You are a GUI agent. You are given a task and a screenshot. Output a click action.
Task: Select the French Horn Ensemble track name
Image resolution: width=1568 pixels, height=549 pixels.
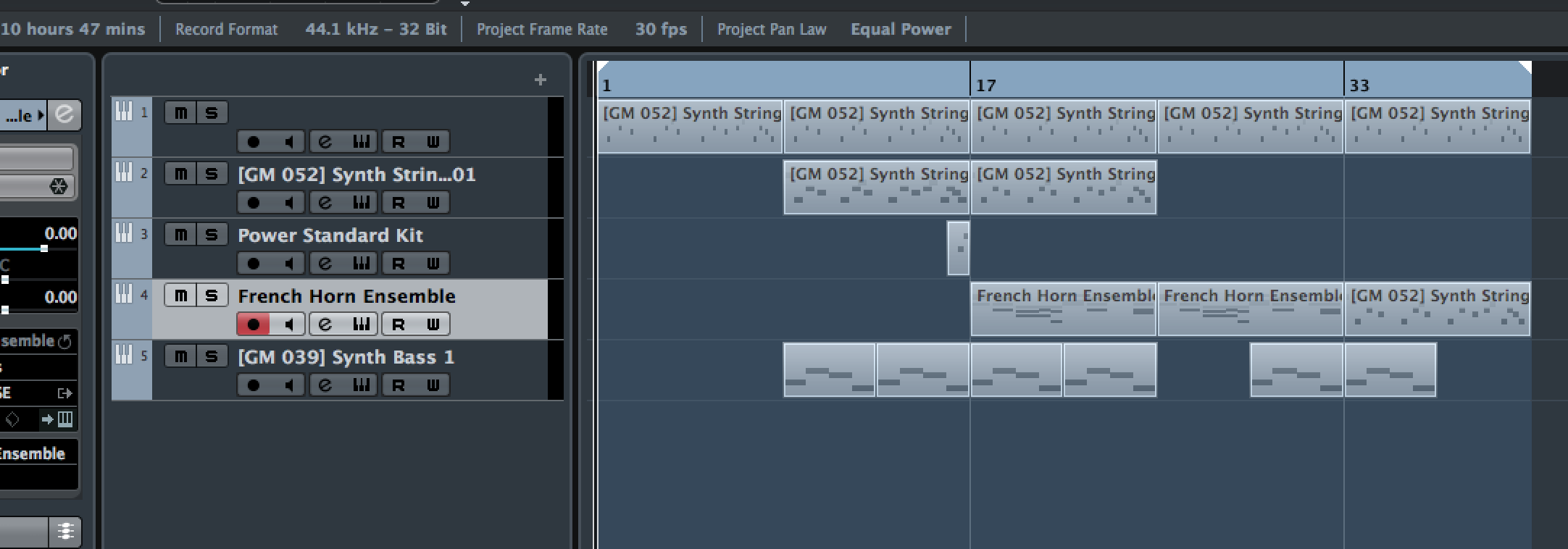tap(346, 296)
